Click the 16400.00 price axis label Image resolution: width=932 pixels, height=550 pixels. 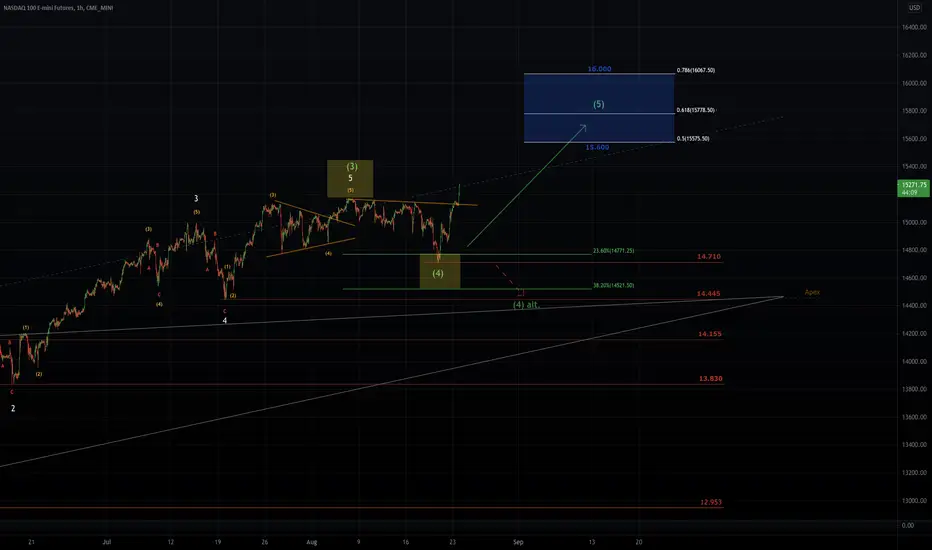[914, 27]
